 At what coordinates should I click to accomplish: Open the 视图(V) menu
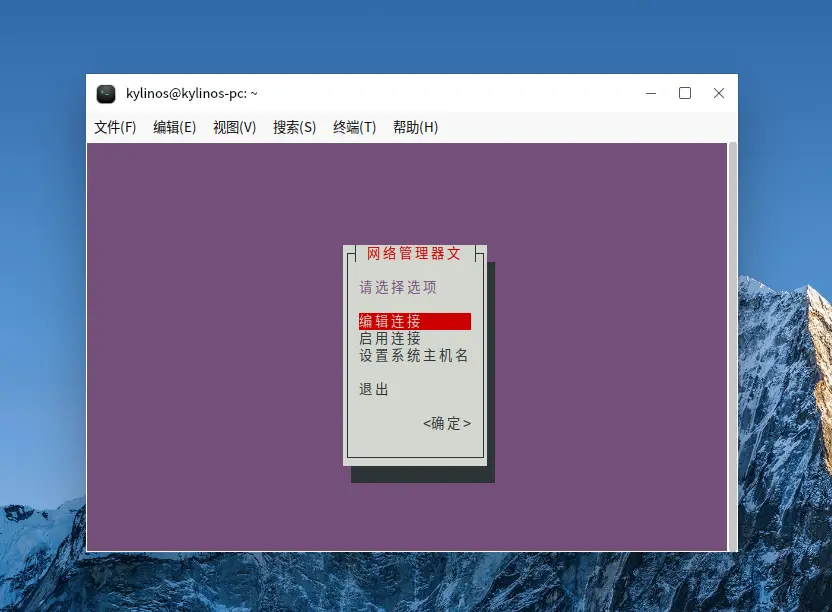[235, 127]
